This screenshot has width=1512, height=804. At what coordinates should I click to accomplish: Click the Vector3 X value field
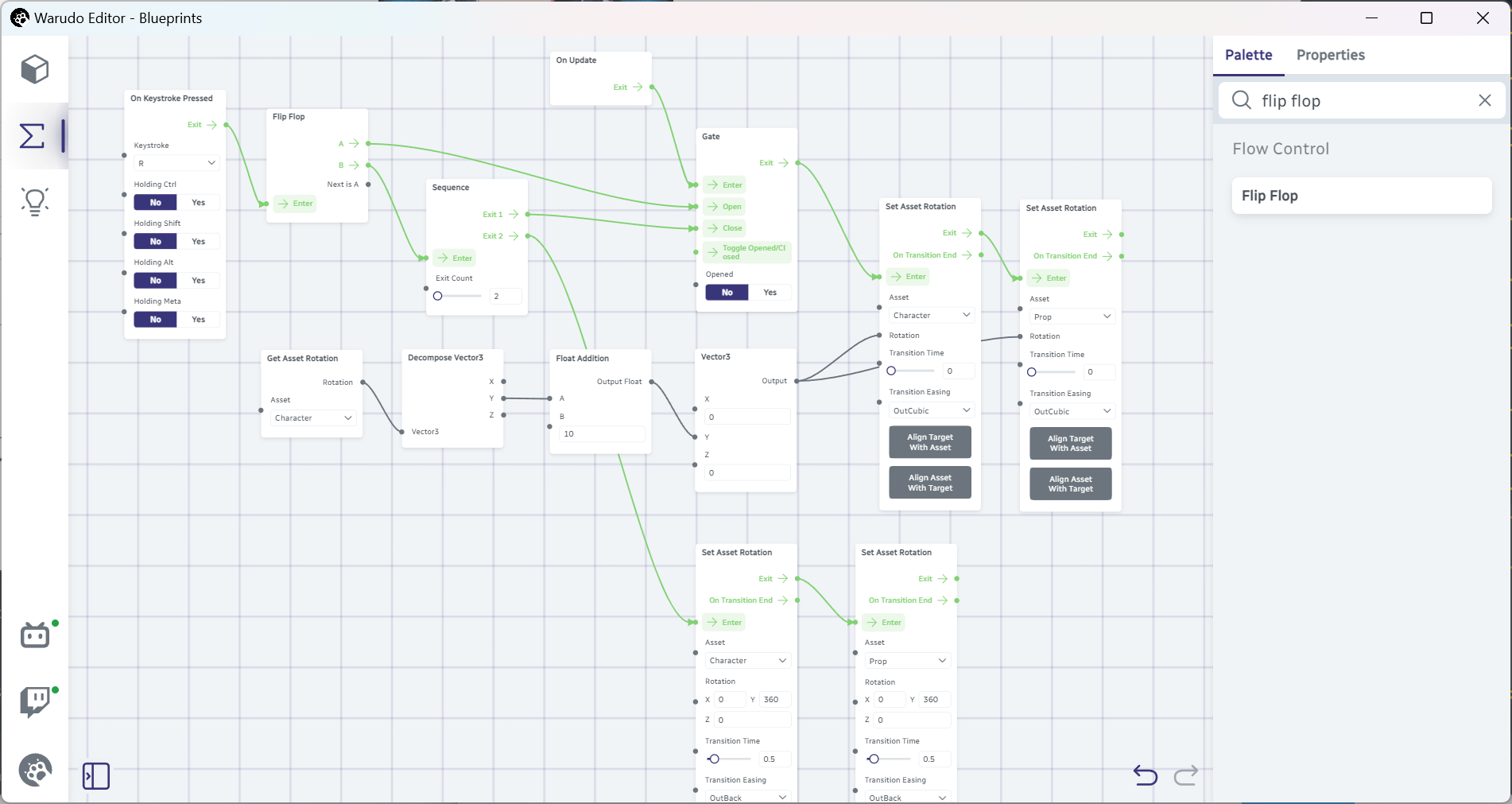click(747, 418)
